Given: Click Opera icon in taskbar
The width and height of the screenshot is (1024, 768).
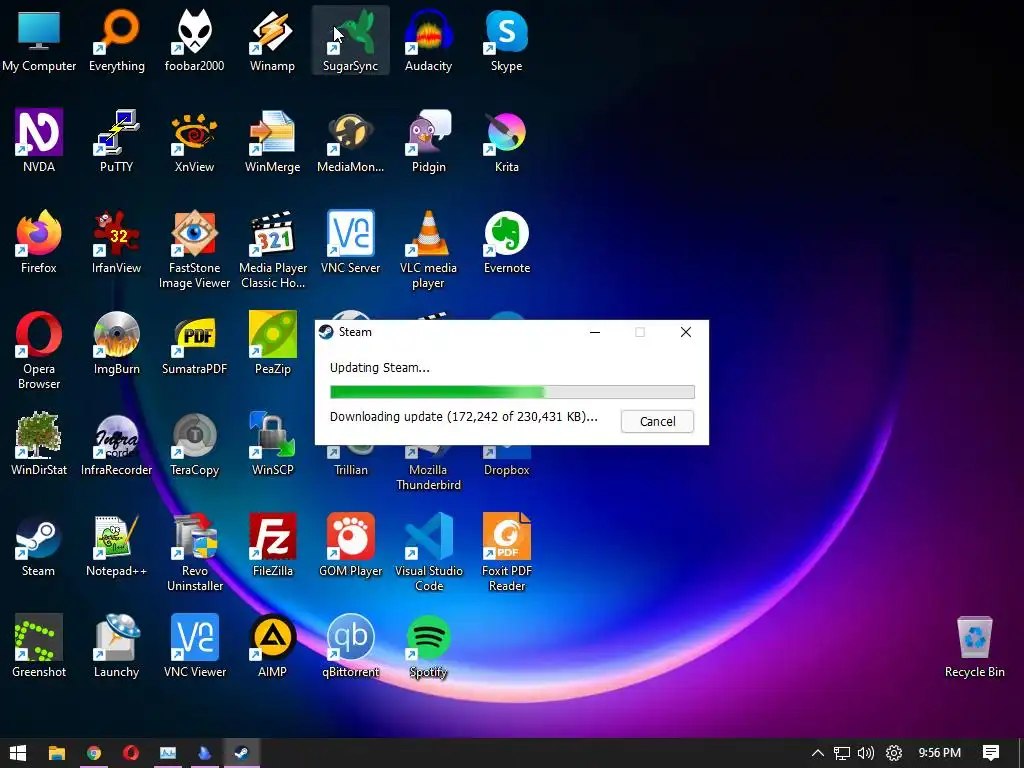Looking at the screenshot, I should point(131,753).
